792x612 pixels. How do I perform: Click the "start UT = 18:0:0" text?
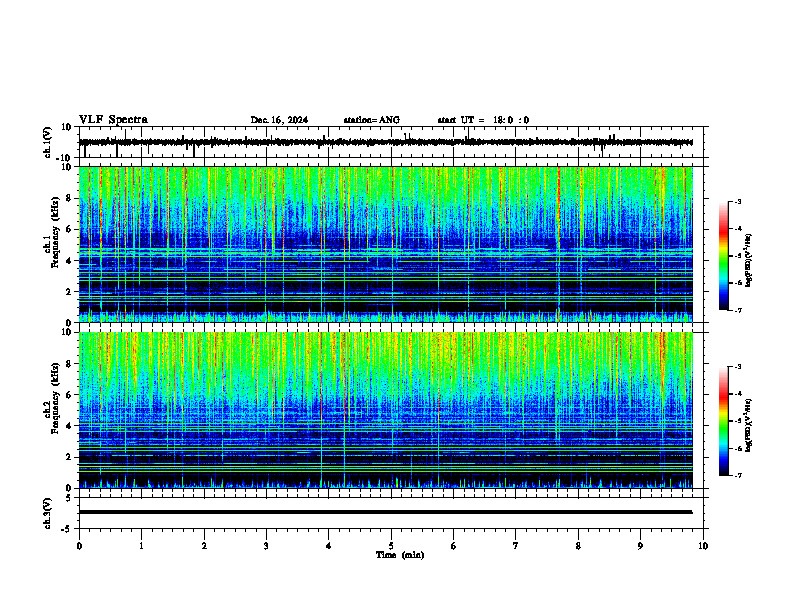pyautogui.click(x=483, y=120)
